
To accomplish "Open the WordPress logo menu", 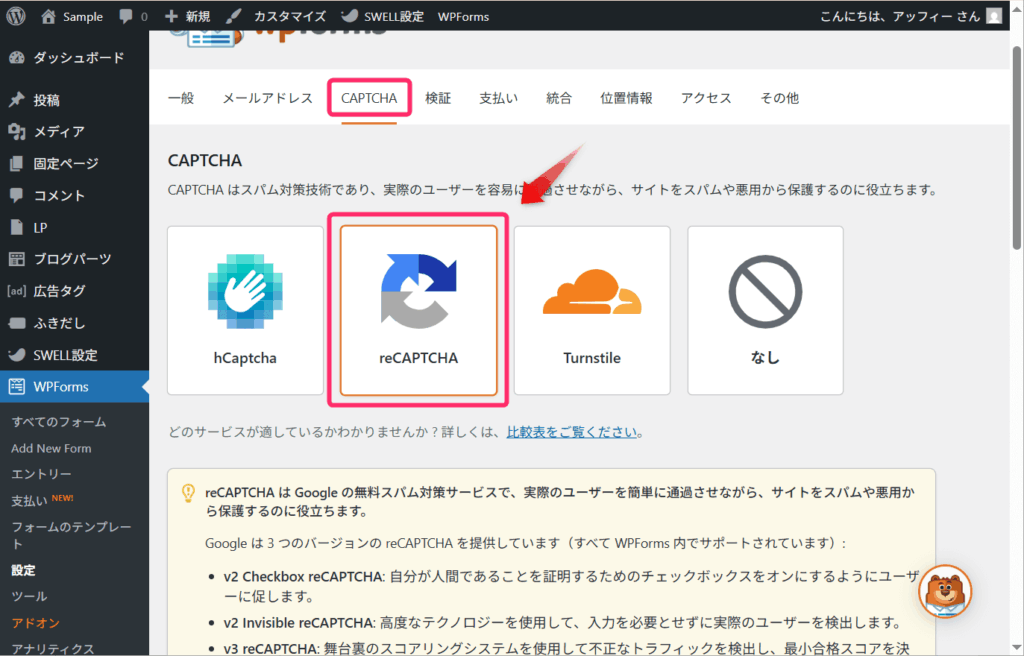I will click(x=16, y=16).
